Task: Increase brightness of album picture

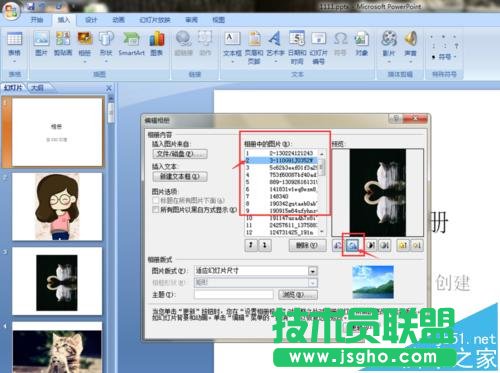Action: tap(403, 246)
